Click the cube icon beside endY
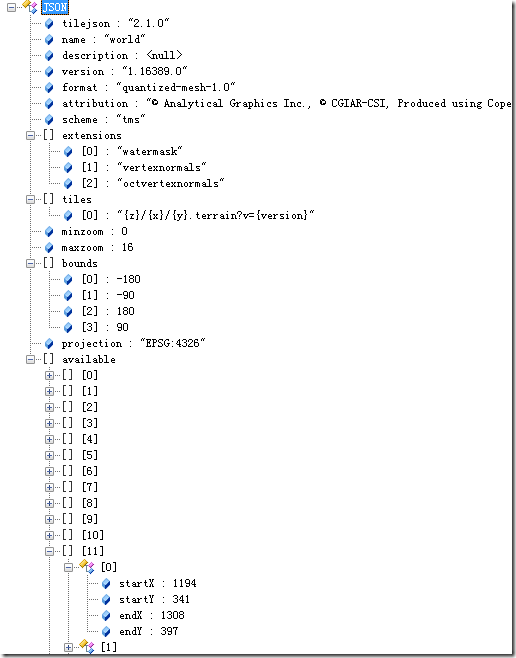Viewport: 516px width, 658px height. click(x=106, y=631)
